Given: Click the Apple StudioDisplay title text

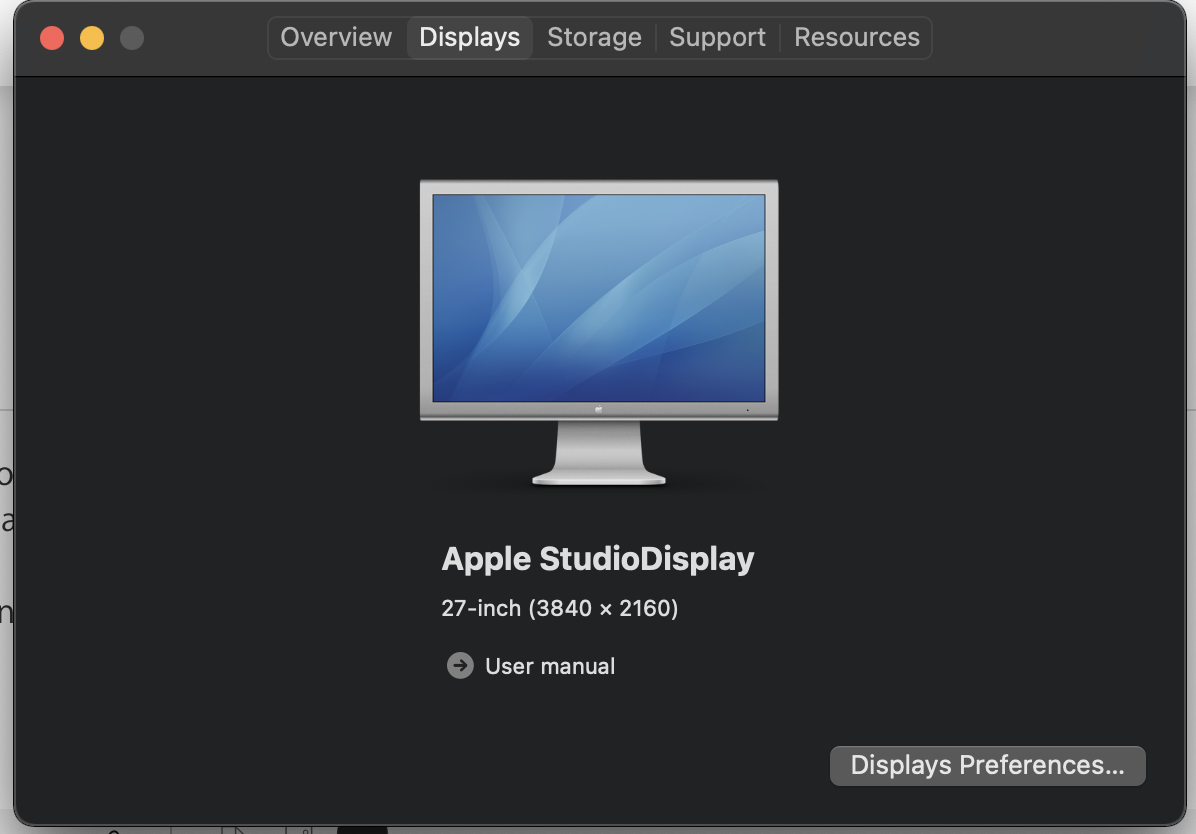Looking at the screenshot, I should [x=598, y=559].
